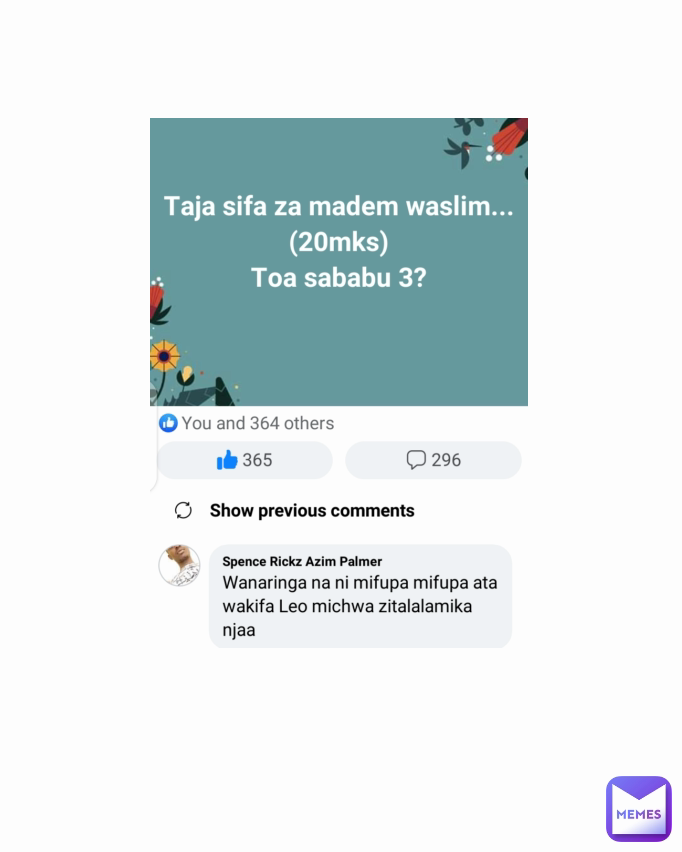Click the yellow sunflower illustration on the post
The width and height of the screenshot is (682, 852).
coord(164,356)
